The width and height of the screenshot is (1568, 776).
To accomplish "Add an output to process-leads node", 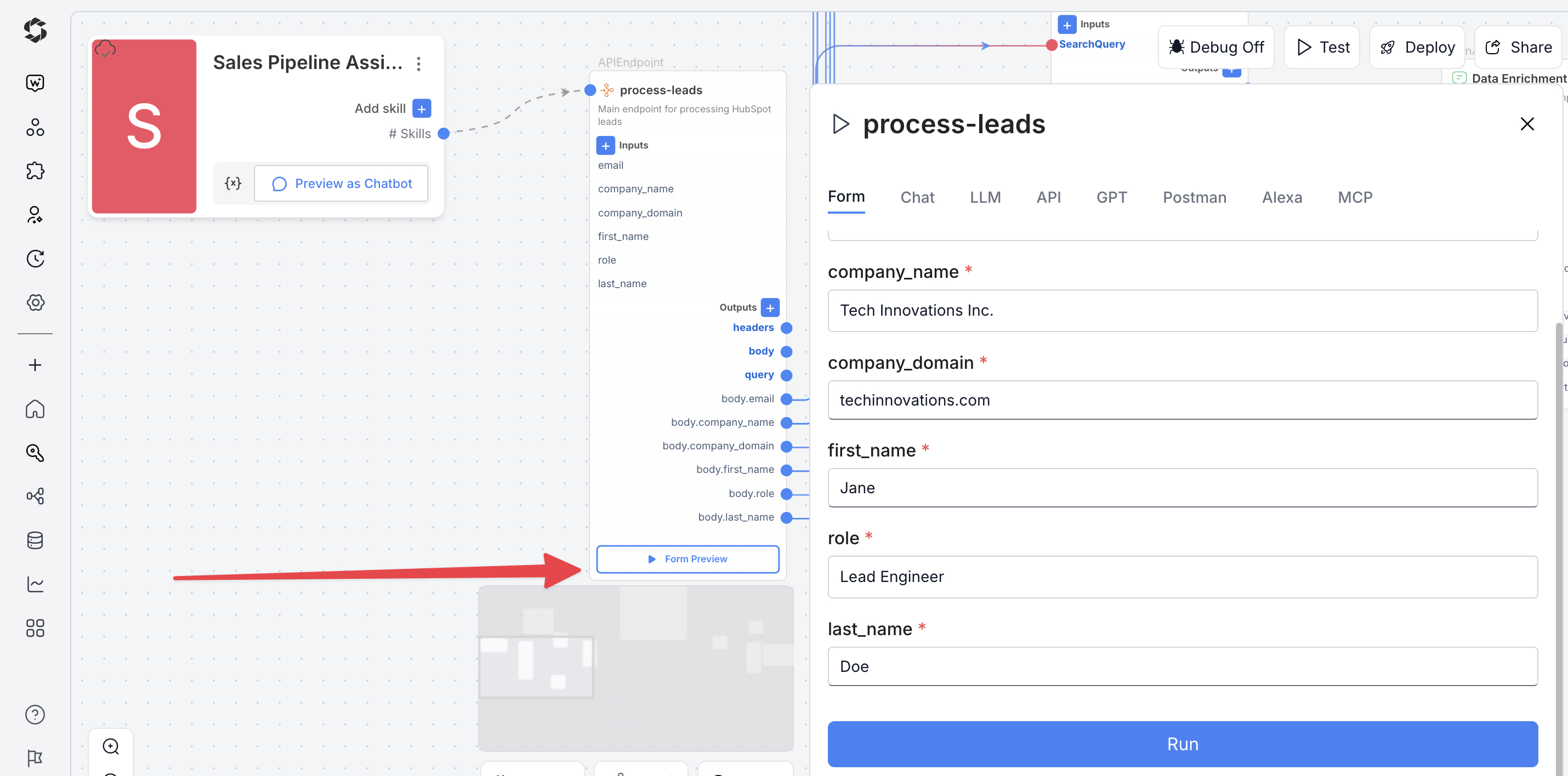I will tap(770, 308).
